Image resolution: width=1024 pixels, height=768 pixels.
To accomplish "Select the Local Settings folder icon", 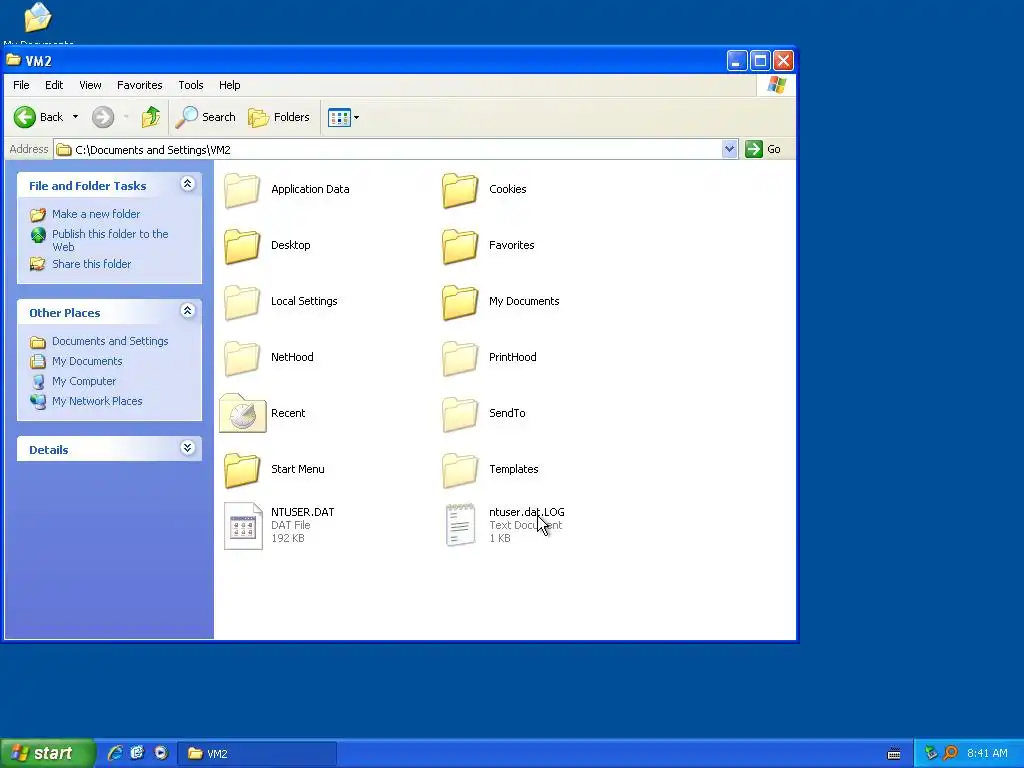I will (x=242, y=302).
